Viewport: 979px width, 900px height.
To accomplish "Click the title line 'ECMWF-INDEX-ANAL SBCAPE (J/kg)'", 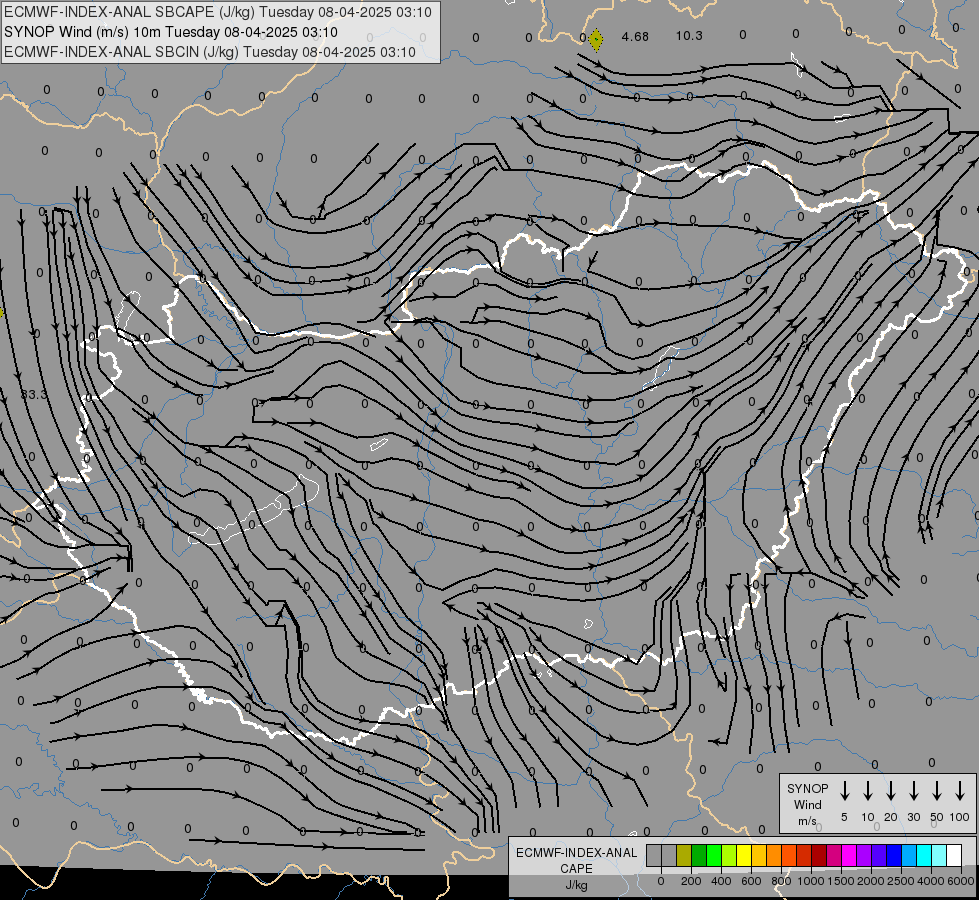I will click(218, 12).
